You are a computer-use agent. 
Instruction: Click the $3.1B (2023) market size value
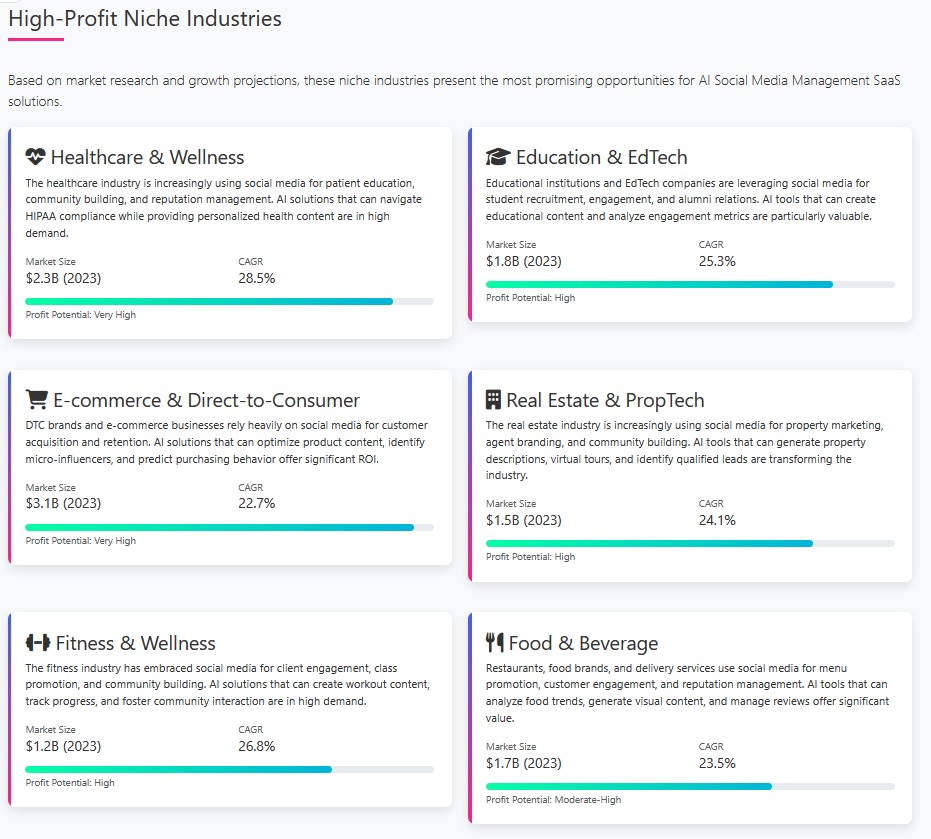64,504
